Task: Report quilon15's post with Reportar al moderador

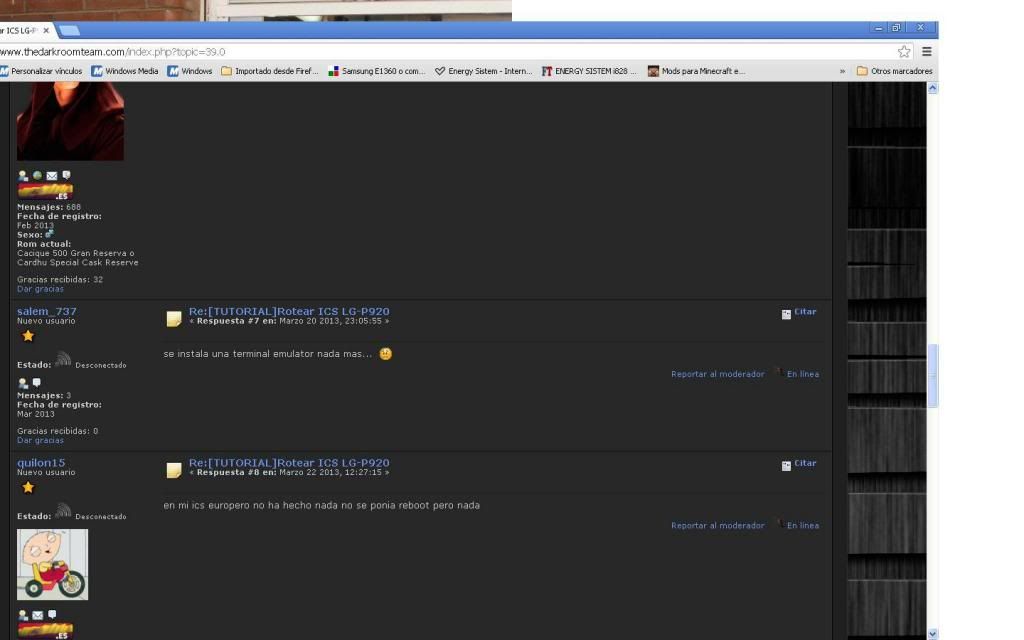Action: pos(717,525)
